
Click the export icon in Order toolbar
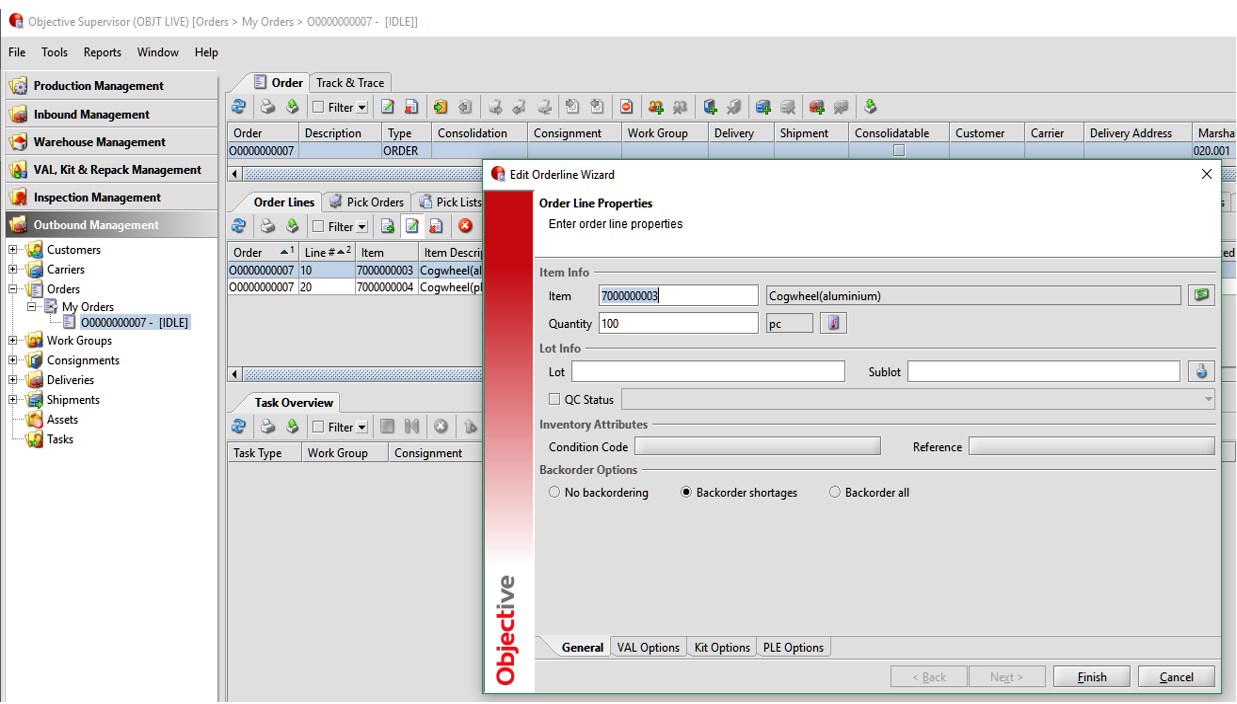292,107
